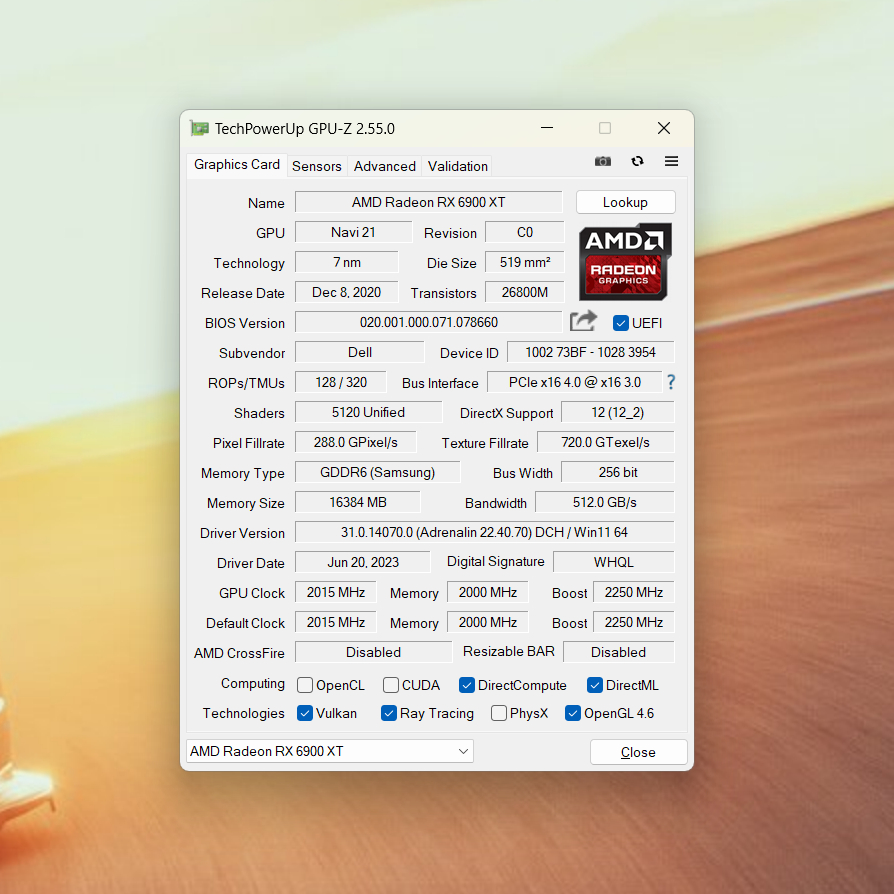Viewport: 894px width, 894px height.
Task: Click the Close button at bottom
Action: (x=638, y=752)
